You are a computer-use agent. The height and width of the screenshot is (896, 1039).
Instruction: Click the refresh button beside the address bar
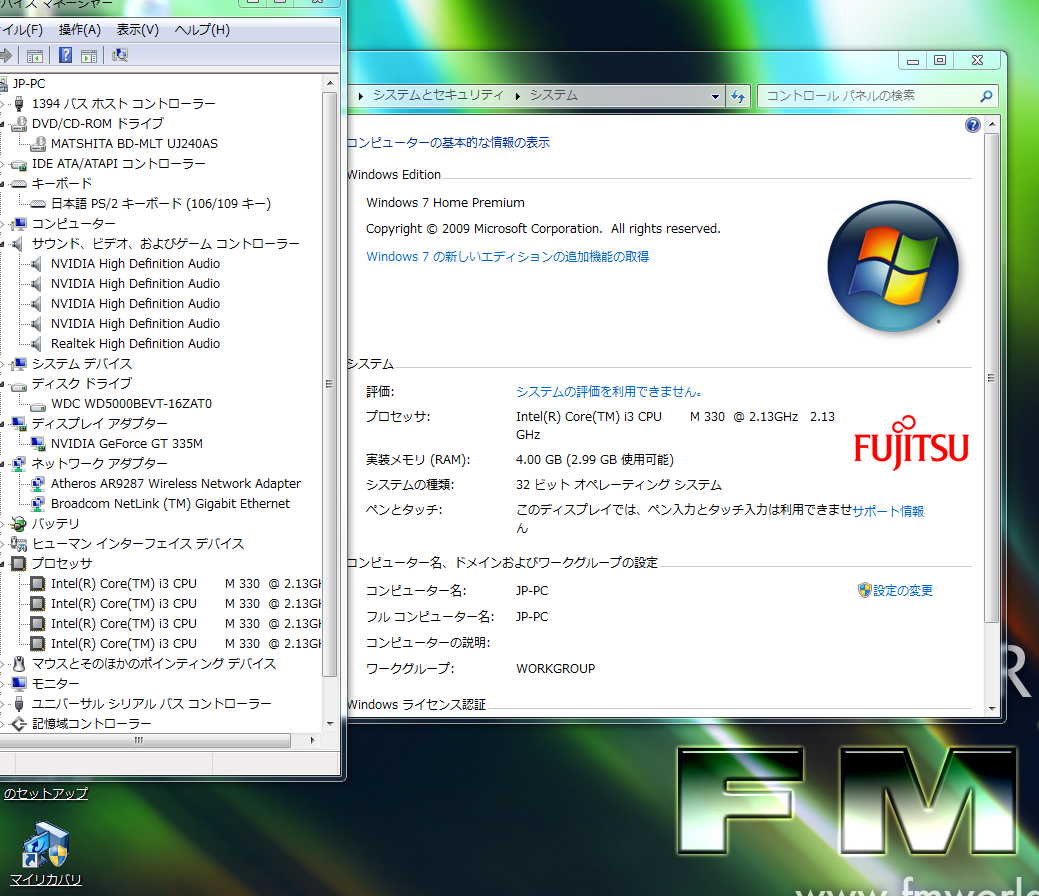coord(738,97)
